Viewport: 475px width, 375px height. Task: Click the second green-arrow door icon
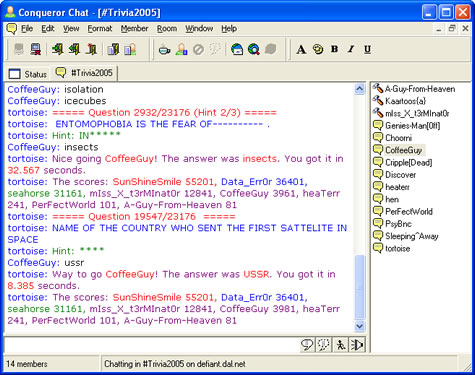click(74, 49)
